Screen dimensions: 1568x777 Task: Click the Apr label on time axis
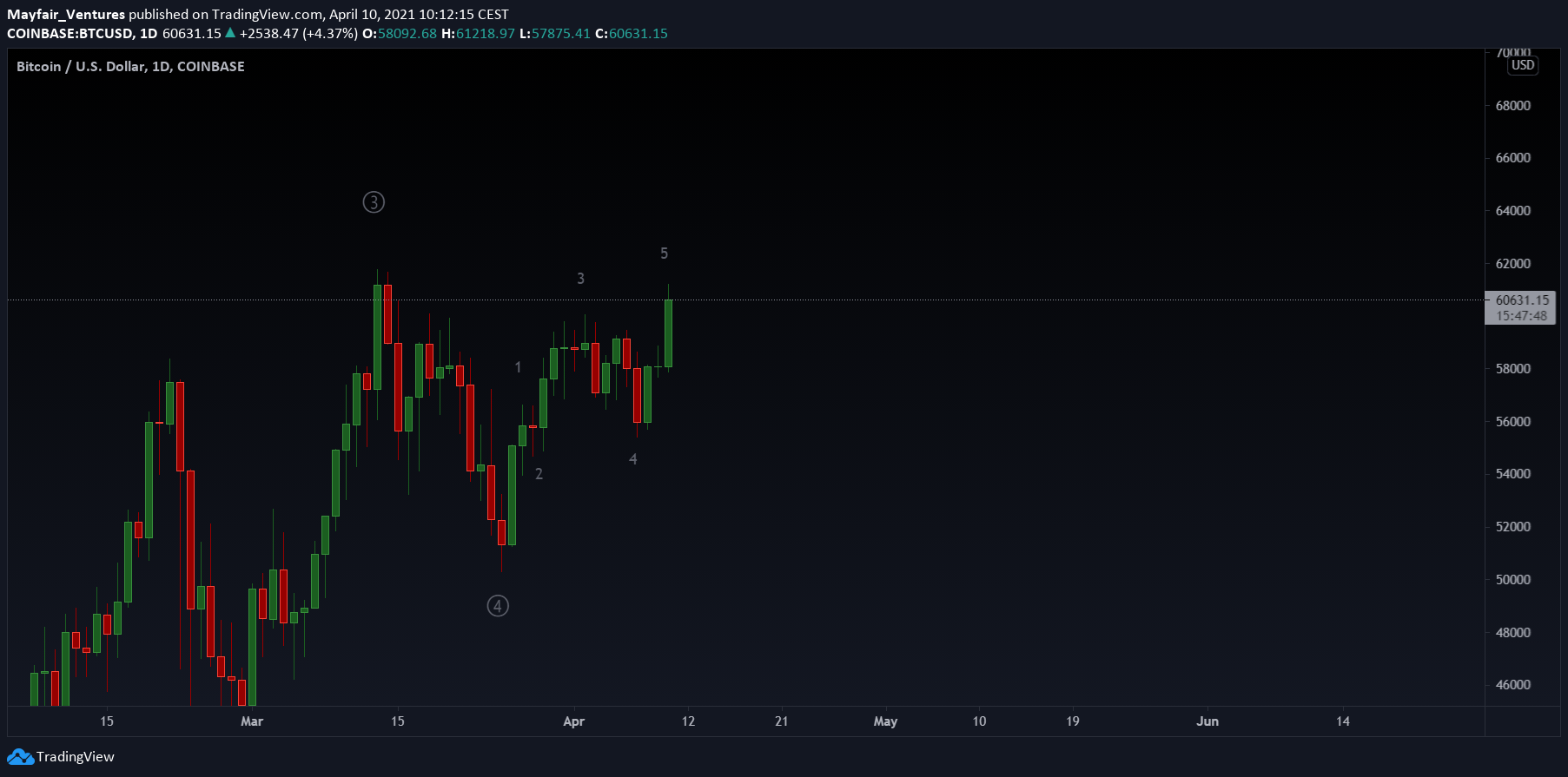click(574, 721)
